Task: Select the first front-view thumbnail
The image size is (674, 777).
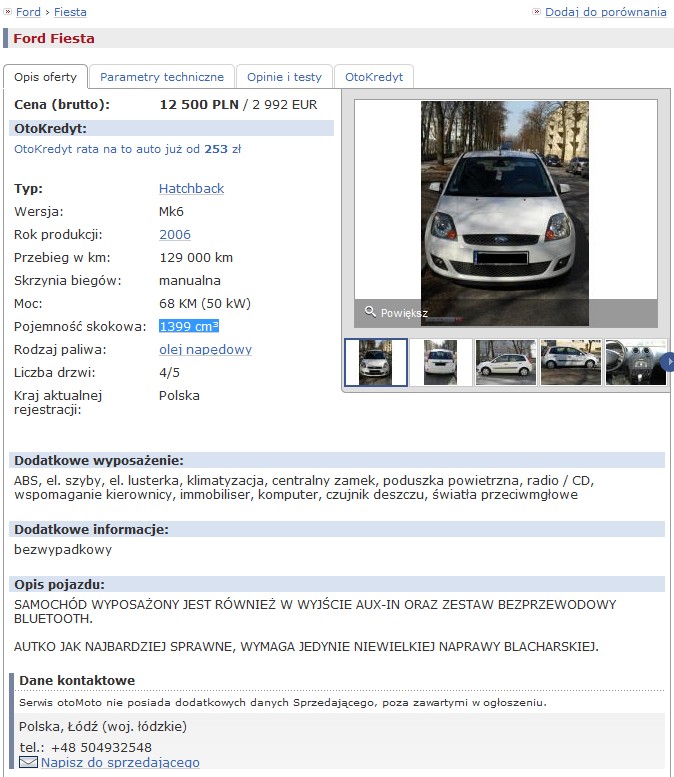Action: (376, 362)
